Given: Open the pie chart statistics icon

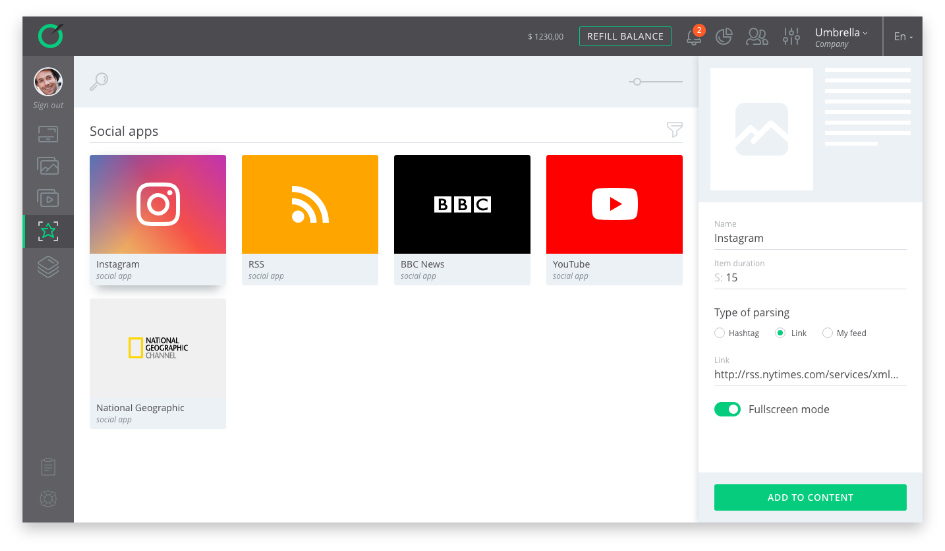Looking at the screenshot, I should pyautogui.click(x=725, y=37).
